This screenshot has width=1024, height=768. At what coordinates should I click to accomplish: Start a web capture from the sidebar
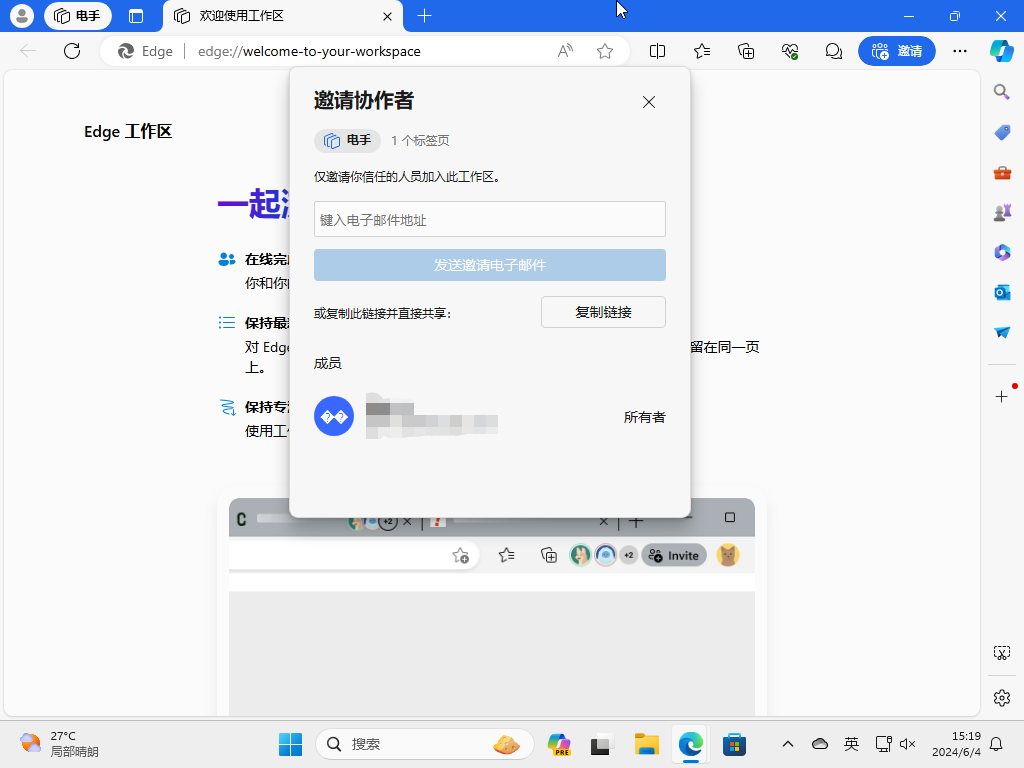[1001, 652]
